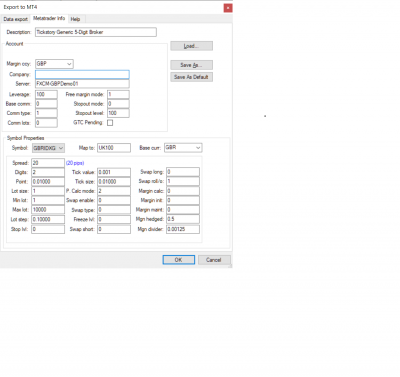Click the Margin calc field
The width and height of the screenshot is (400, 377).
[x=183, y=191]
